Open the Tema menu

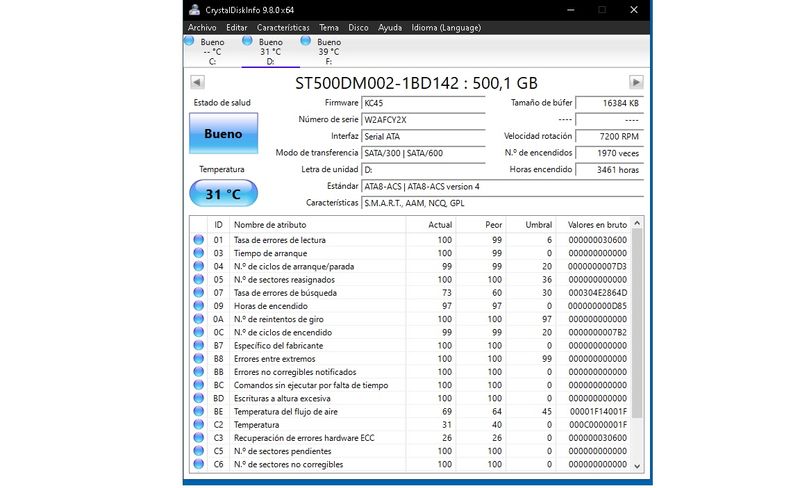tap(329, 28)
